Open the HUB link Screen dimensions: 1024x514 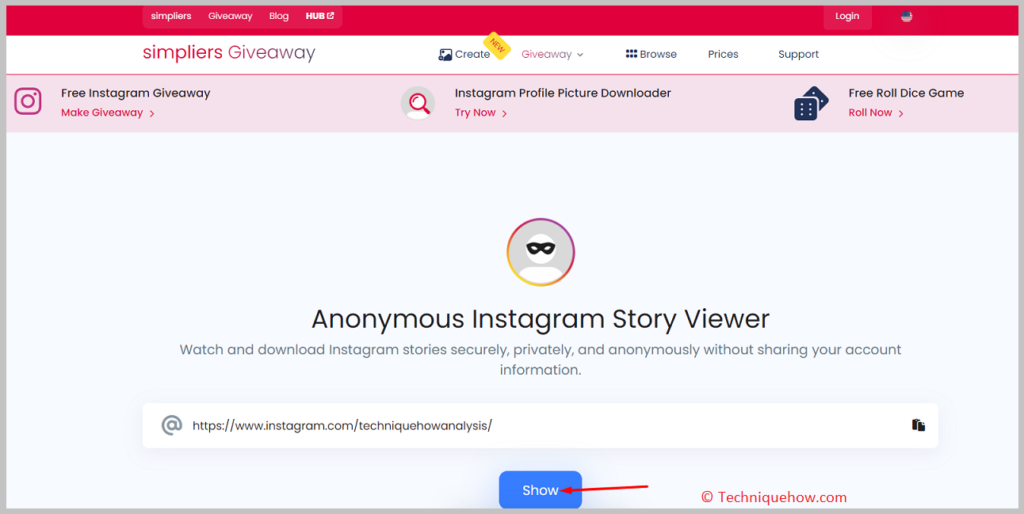click(x=320, y=16)
